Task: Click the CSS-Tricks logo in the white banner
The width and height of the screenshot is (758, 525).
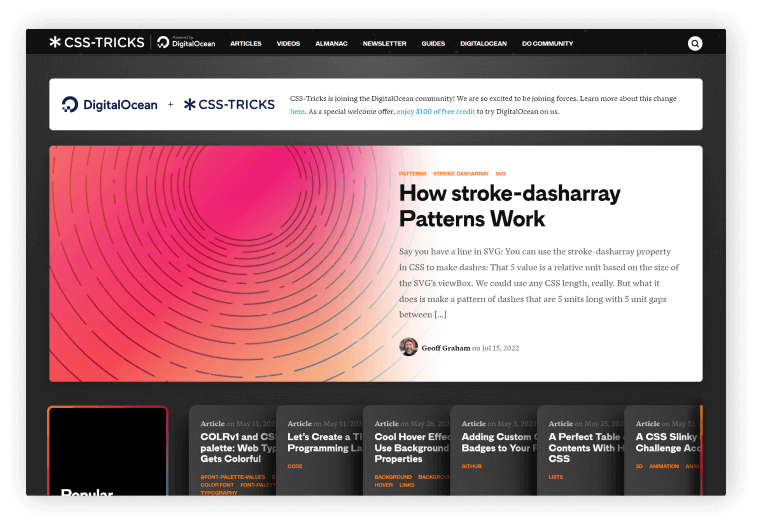Action: [229, 104]
